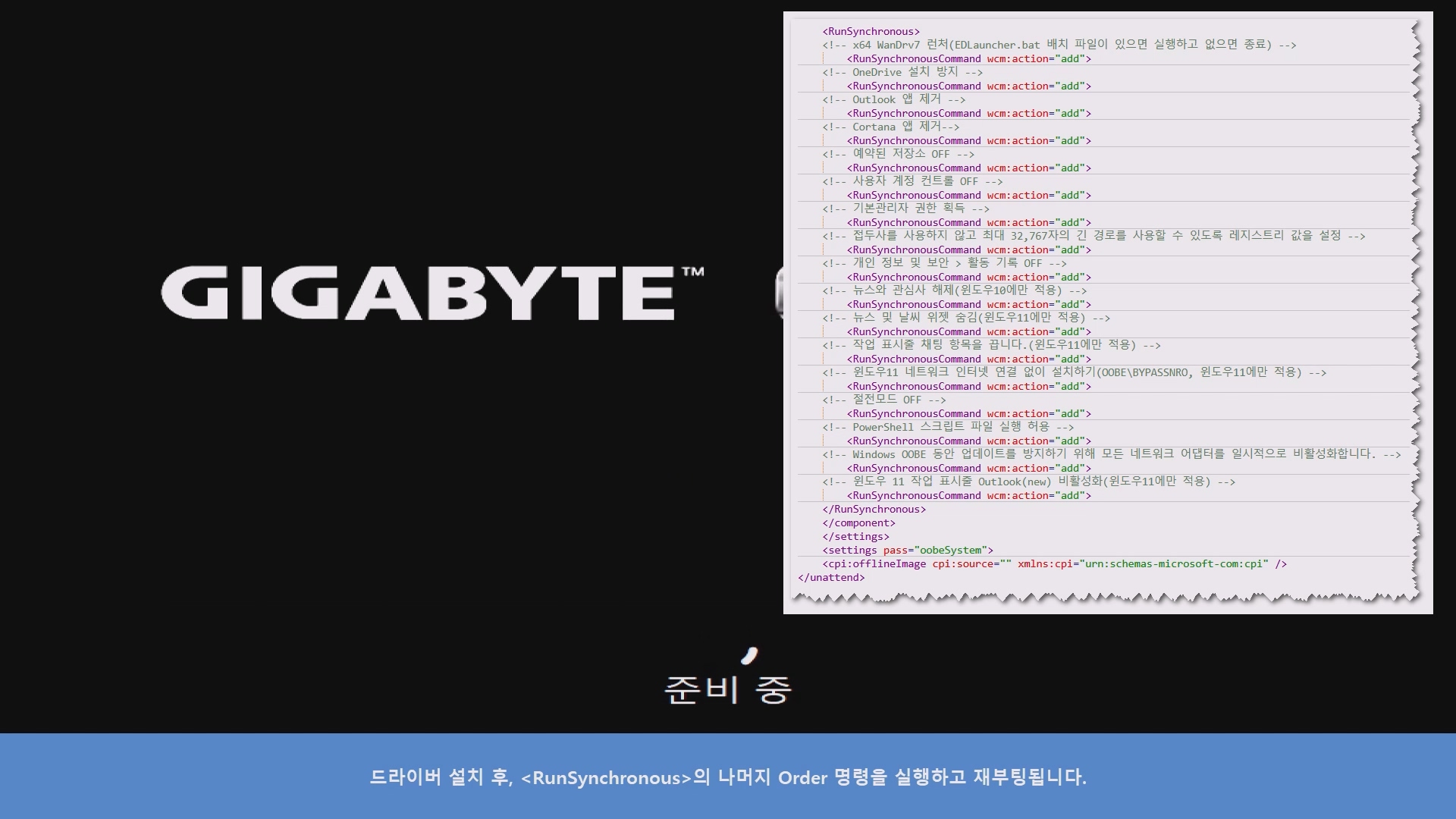Click PowerShell 스크립트 파일 실행 허용 comment
This screenshot has width=1456, height=819.
tap(947, 427)
